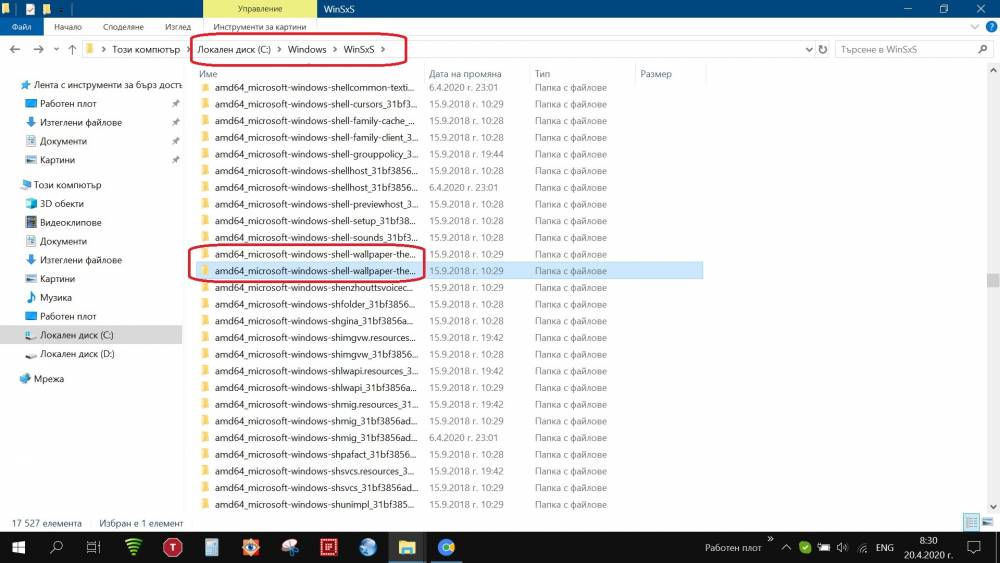Select folder amd64_microsoft-windows-shell-cursors_31bf3...
1000x563 pixels.
[x=316, y=104]
